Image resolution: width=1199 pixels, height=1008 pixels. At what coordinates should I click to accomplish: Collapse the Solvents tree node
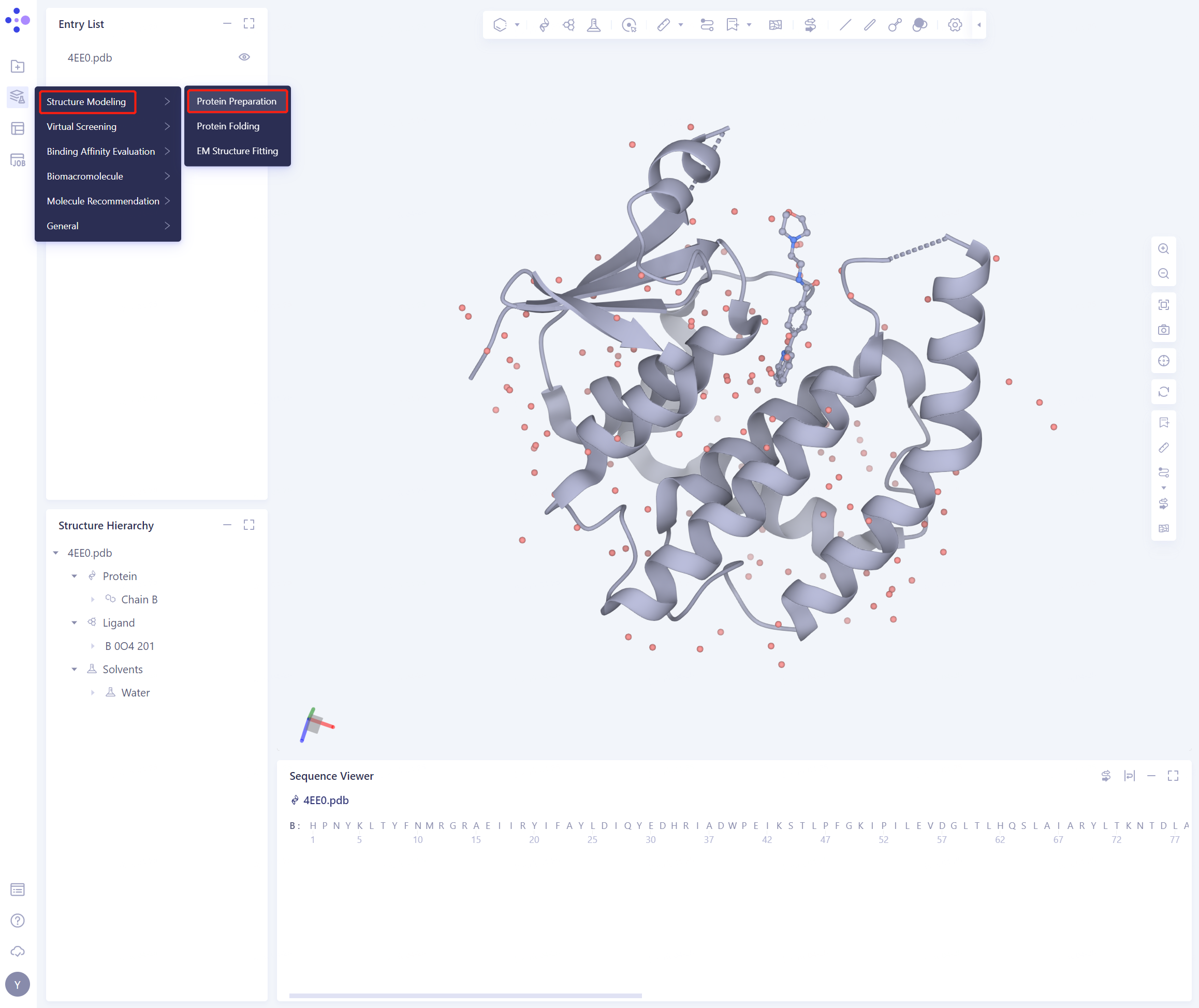(75, 669)
